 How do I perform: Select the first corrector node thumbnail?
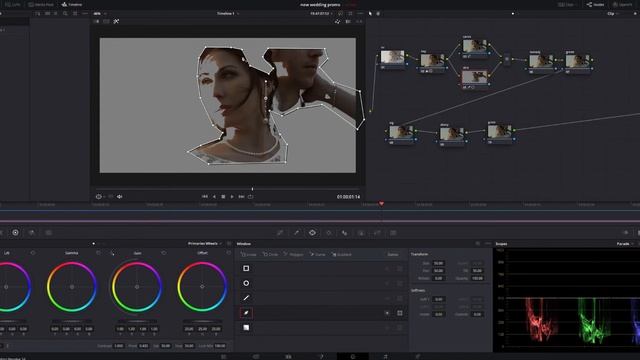tap(393, 57)
